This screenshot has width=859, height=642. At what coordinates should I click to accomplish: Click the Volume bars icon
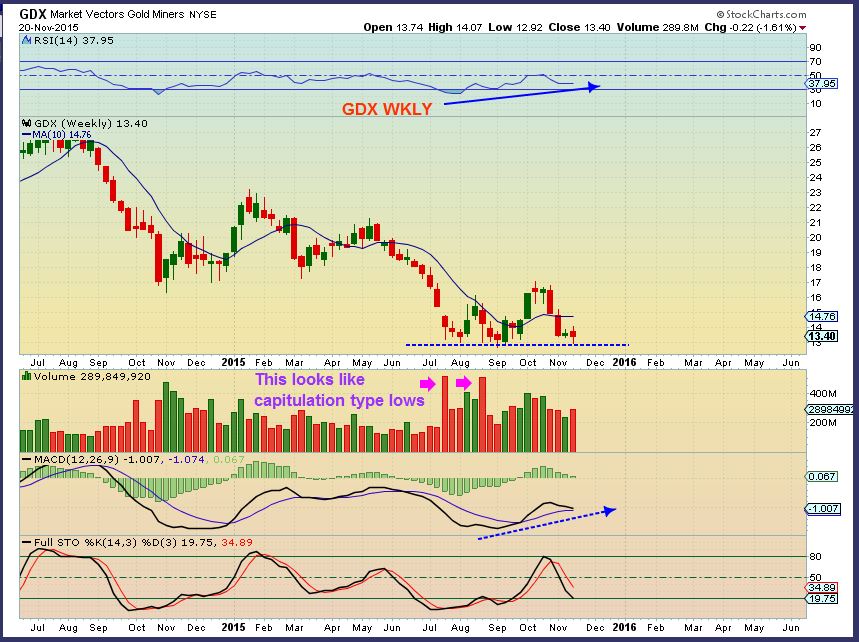point(26,376)
